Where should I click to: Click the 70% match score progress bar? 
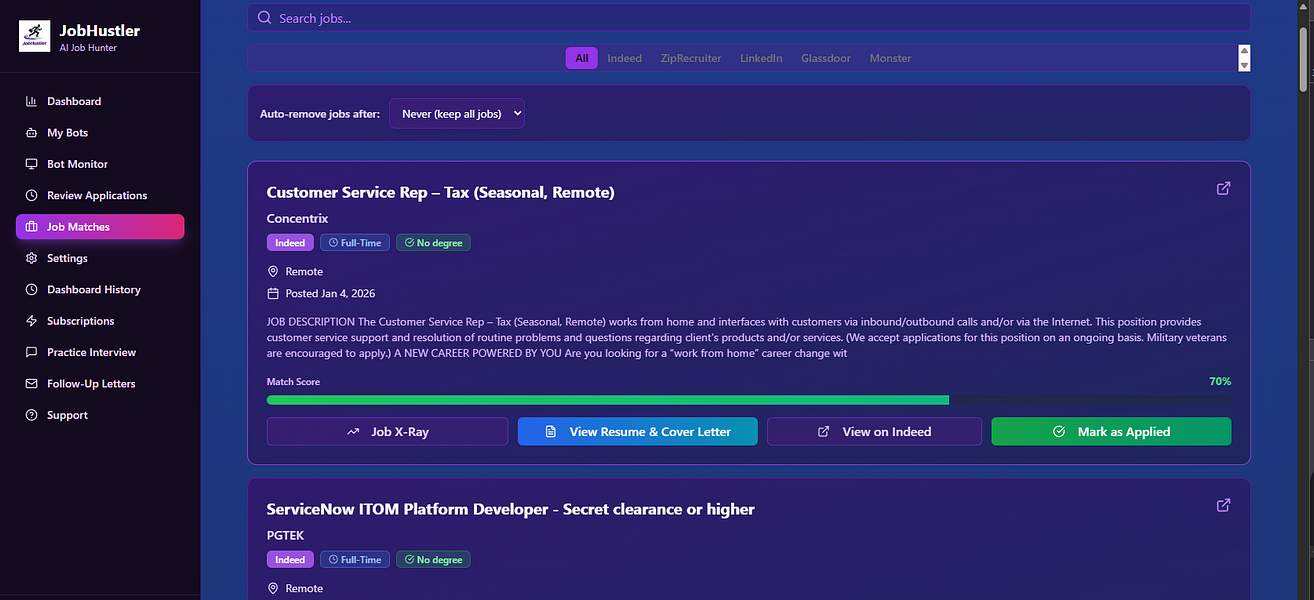pos(749,400)
